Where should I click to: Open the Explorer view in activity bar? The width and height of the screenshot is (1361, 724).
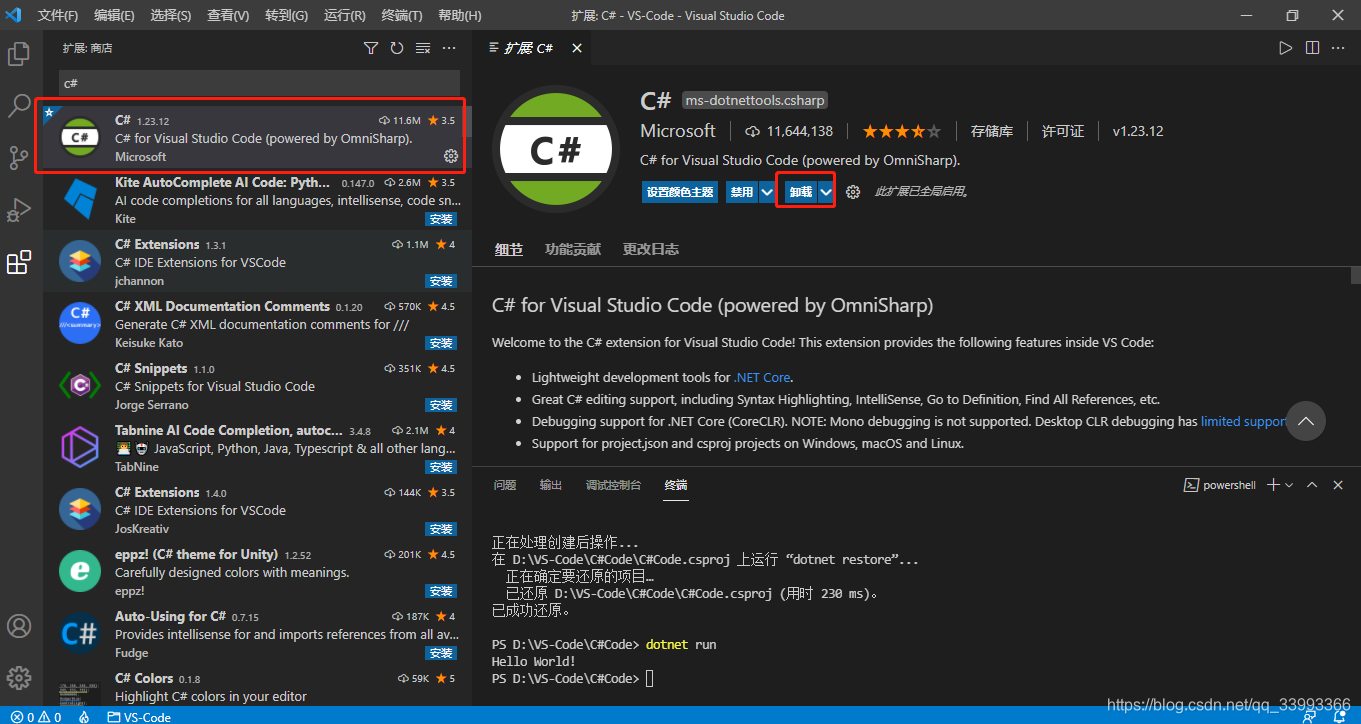pyautogui.click(x=19, y=54)
